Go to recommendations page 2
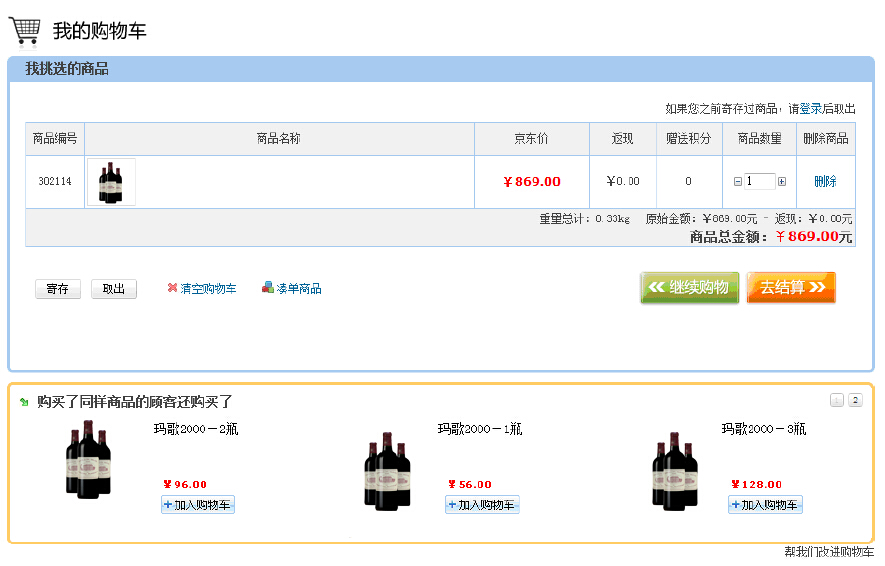The width and height of the screenshot is (885, 566). pos(855,401)
